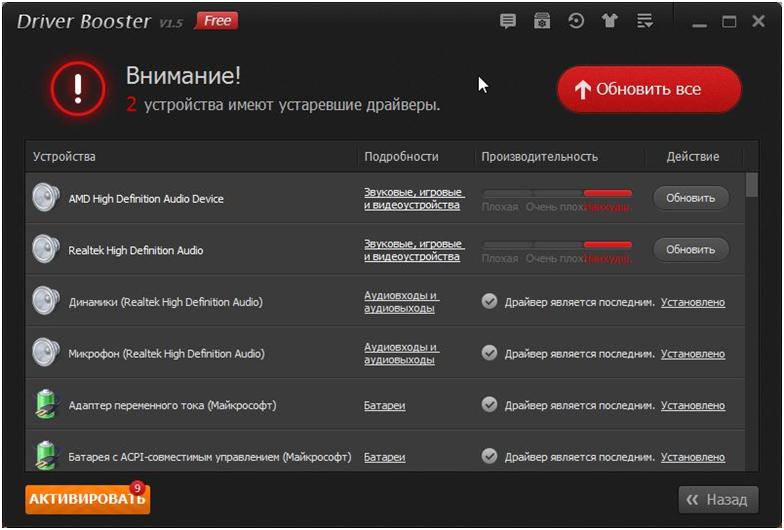784x530 pixels.
Task: Open category link for Realtek High Definition Audio
Action: [x=414, y=250]
